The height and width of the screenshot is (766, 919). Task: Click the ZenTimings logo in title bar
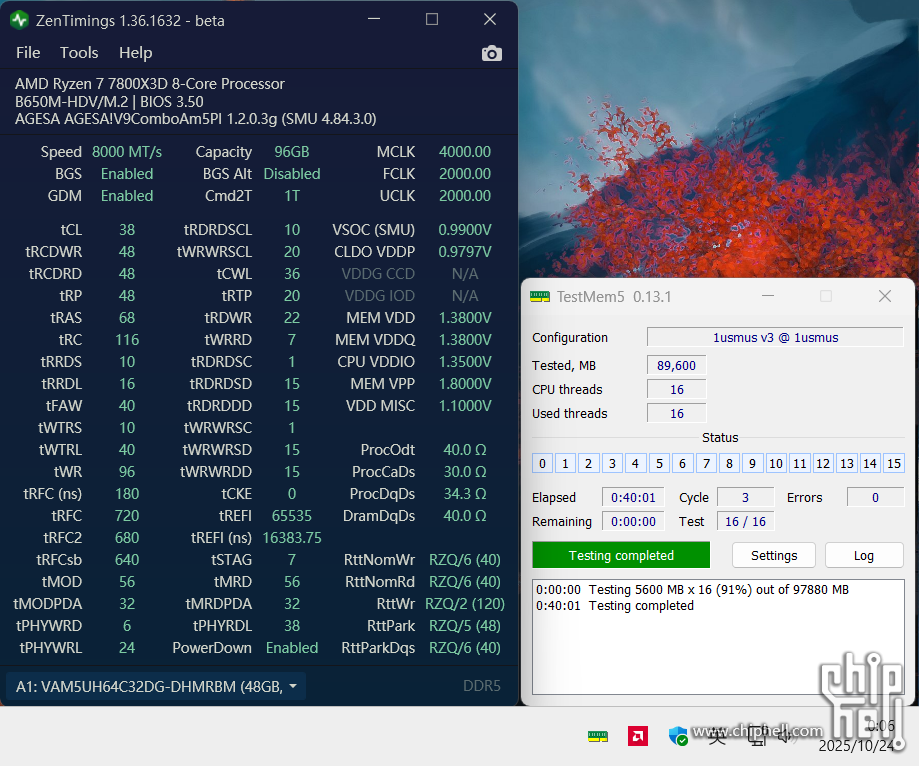tap(19, 20)
